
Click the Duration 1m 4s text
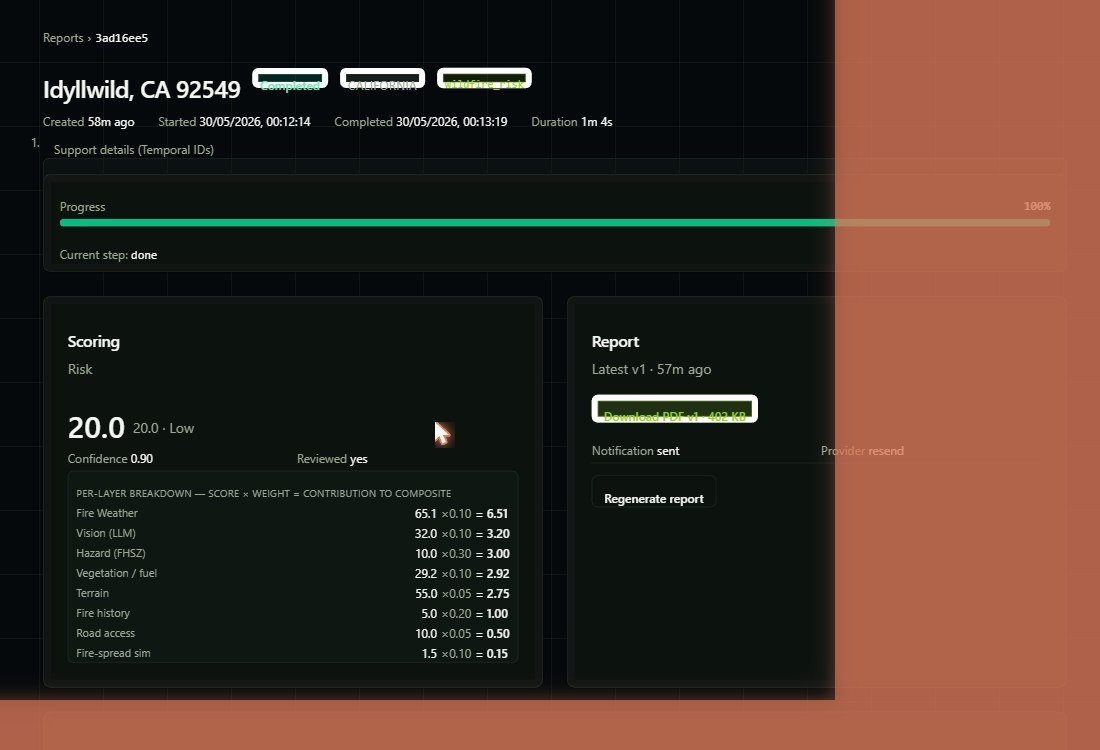(572, 122)
